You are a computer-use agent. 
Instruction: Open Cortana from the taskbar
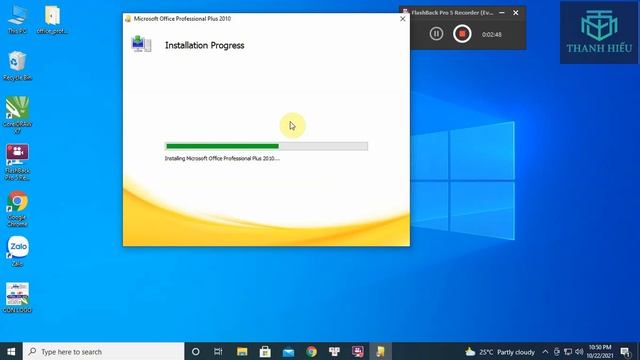196,351
